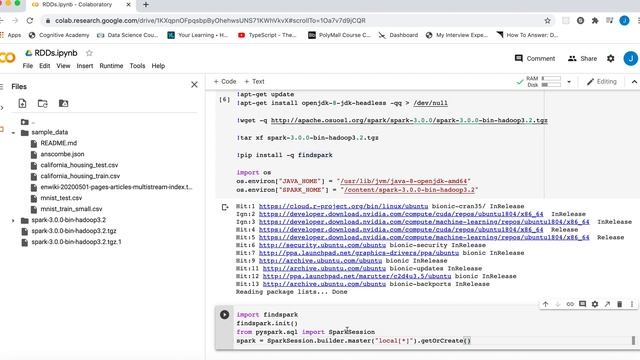Image resolution: width=640 pixels, height=360 pixels.
Task: Click the RDDs.ipynb notebook title
Action: click(x=56, y=53)
